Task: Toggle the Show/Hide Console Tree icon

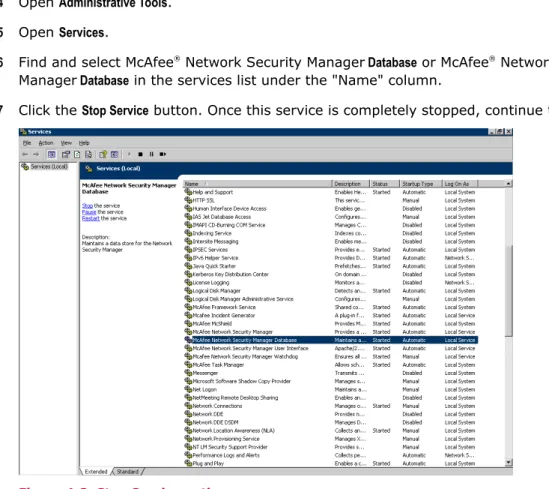Action: (51, 154)
